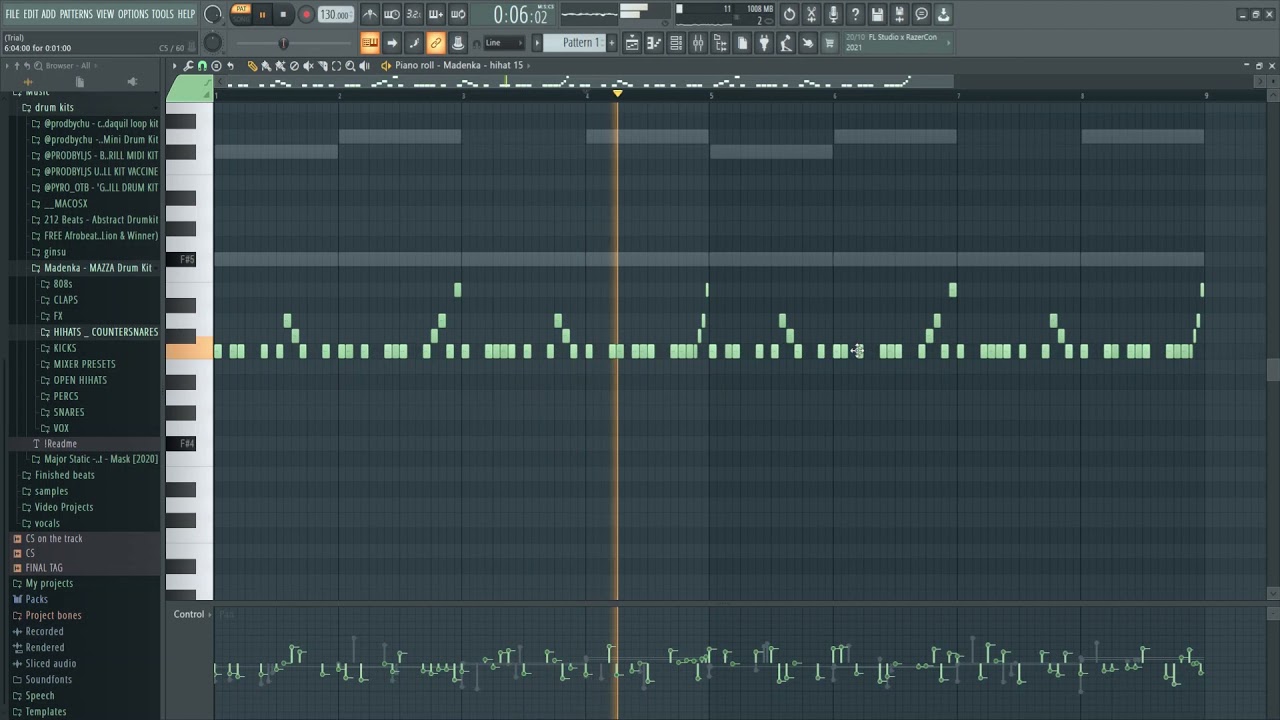This screenshot has width=1280, height=720.
Task: Toggle PAT/SONG mode switch
Action: [x=241, y=14]
